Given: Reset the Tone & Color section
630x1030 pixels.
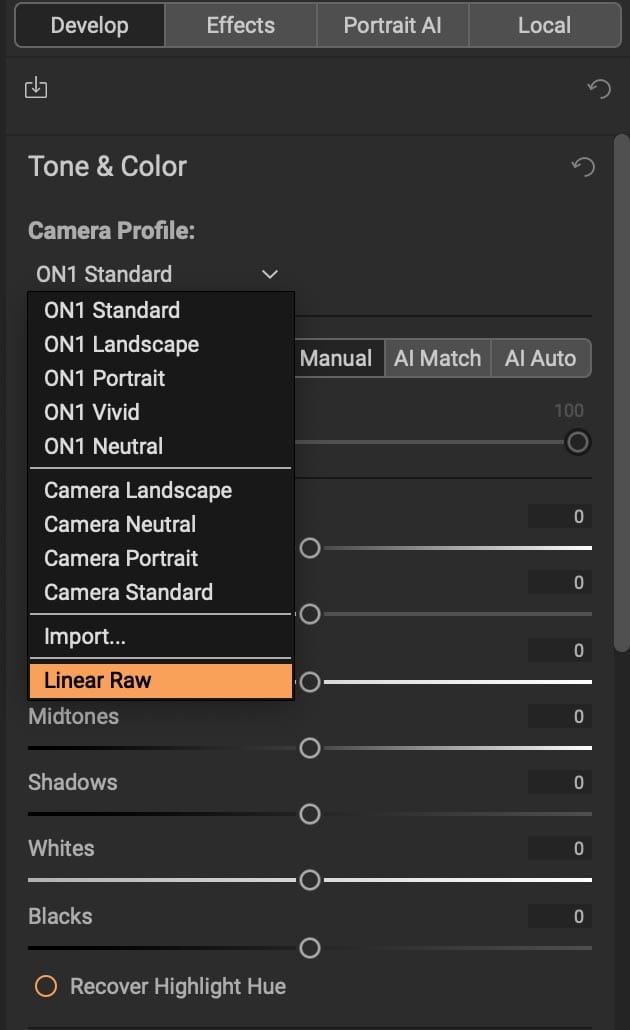Looking at the screenshot, I should 582,166.
